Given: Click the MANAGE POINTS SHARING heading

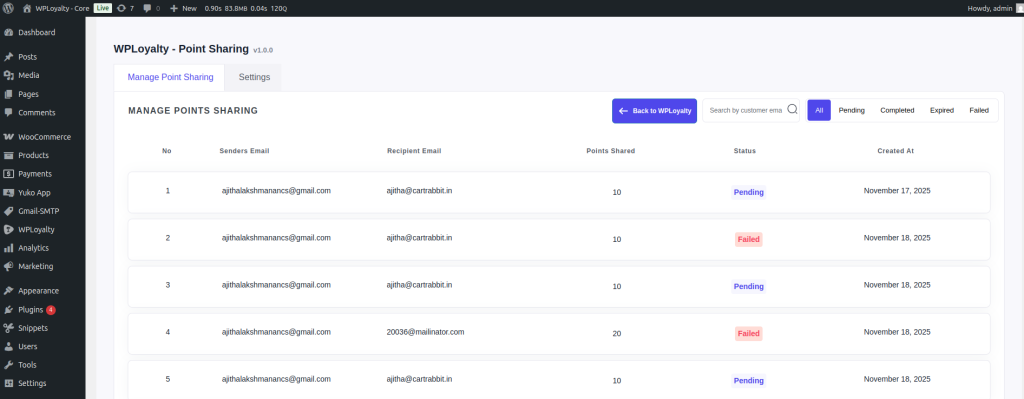Looking at the screenshot, I should click(193, 110).
